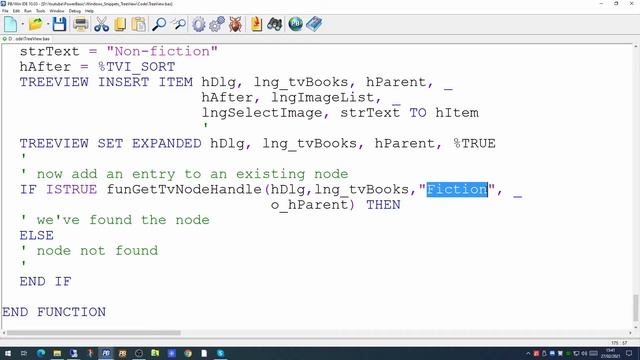Open File Explorer from the taskbar
Viewport: 640px width, 360px height.
[57, 353]
